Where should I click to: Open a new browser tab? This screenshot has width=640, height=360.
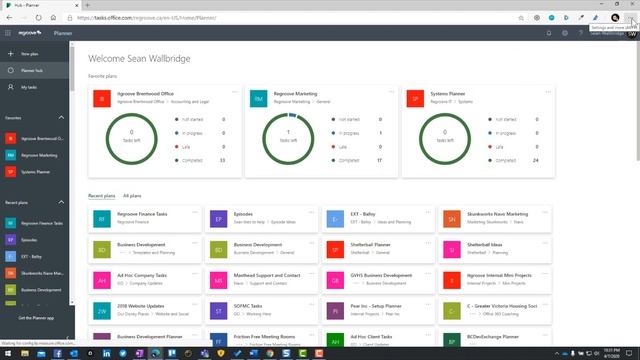tap(87, 5)
